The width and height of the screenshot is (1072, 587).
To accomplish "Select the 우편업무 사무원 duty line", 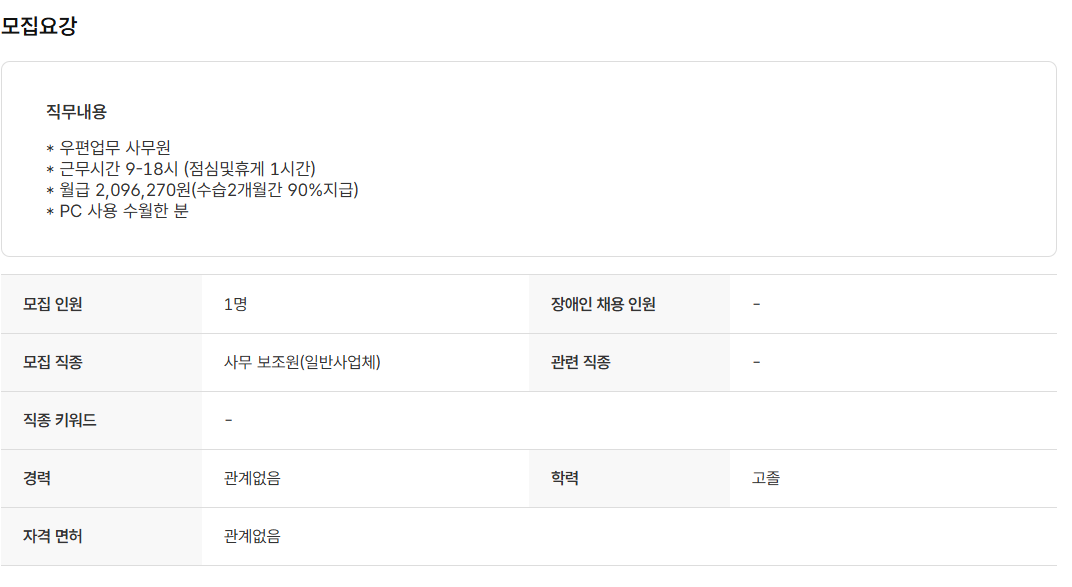I will tap(114, 148).
